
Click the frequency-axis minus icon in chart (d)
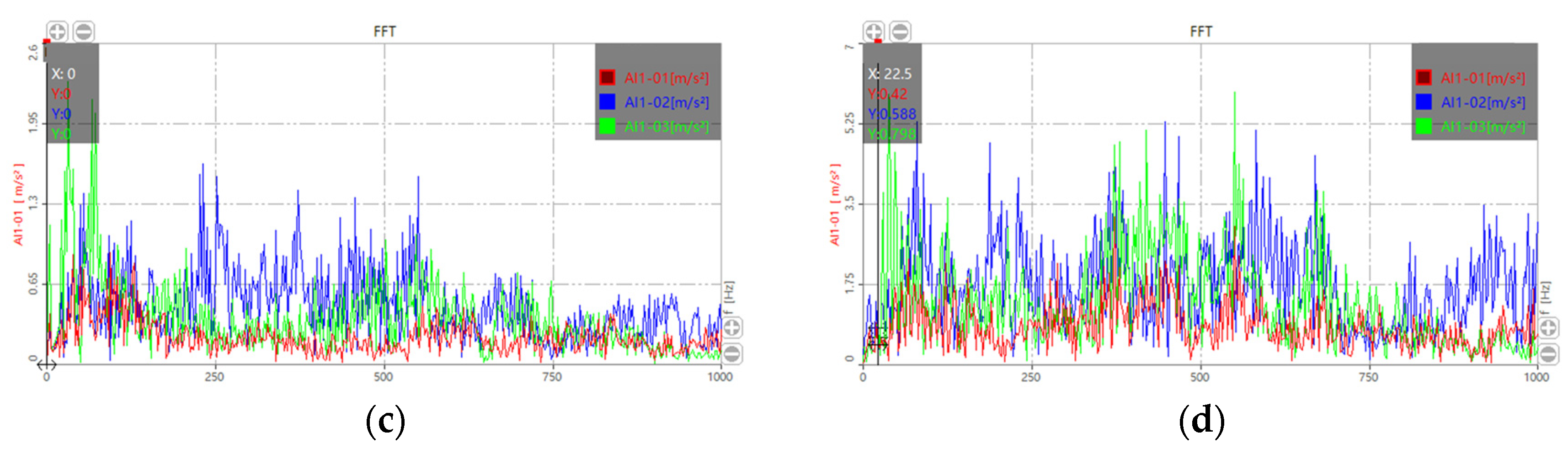[x=1549, y=353]
